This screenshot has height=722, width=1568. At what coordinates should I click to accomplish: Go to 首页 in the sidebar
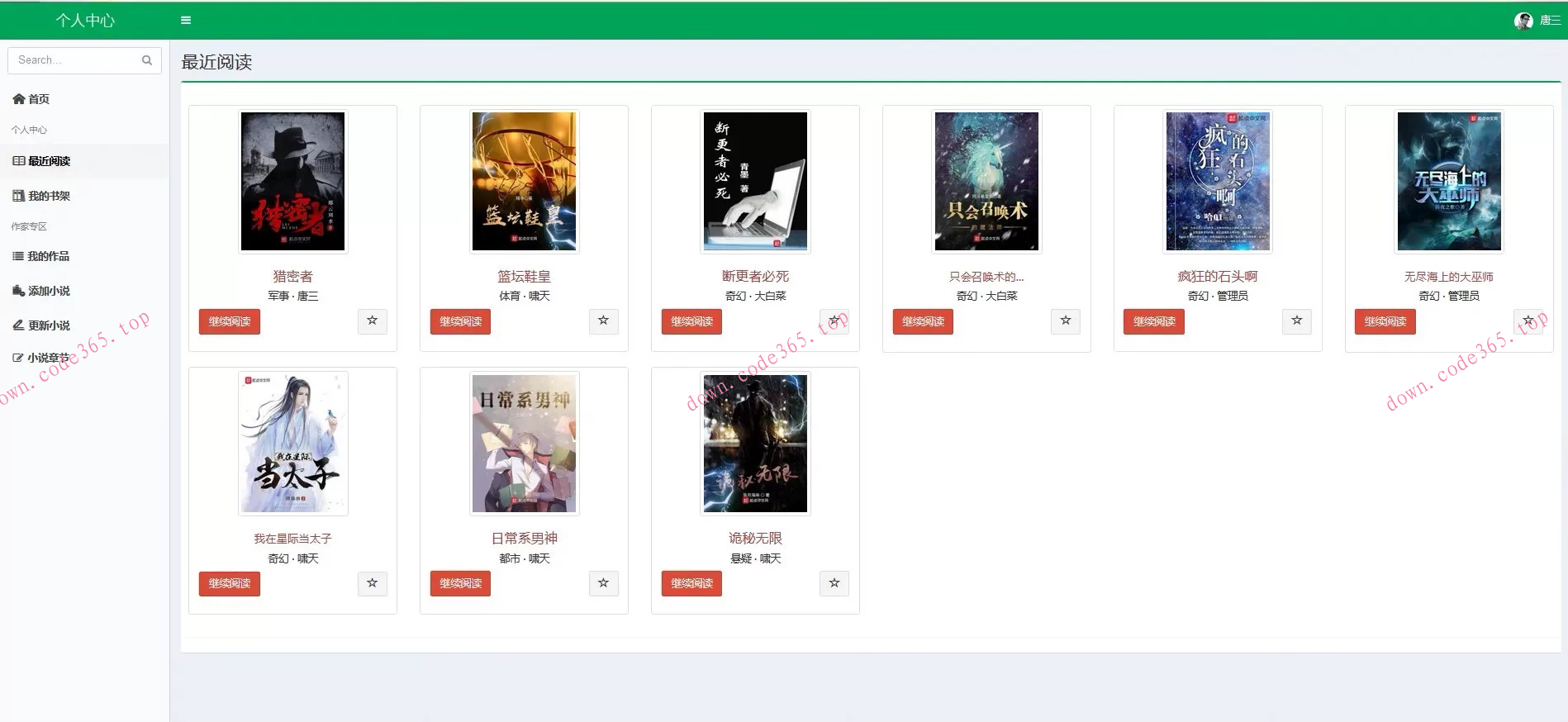pyautogui.click(x=84, y=99)
